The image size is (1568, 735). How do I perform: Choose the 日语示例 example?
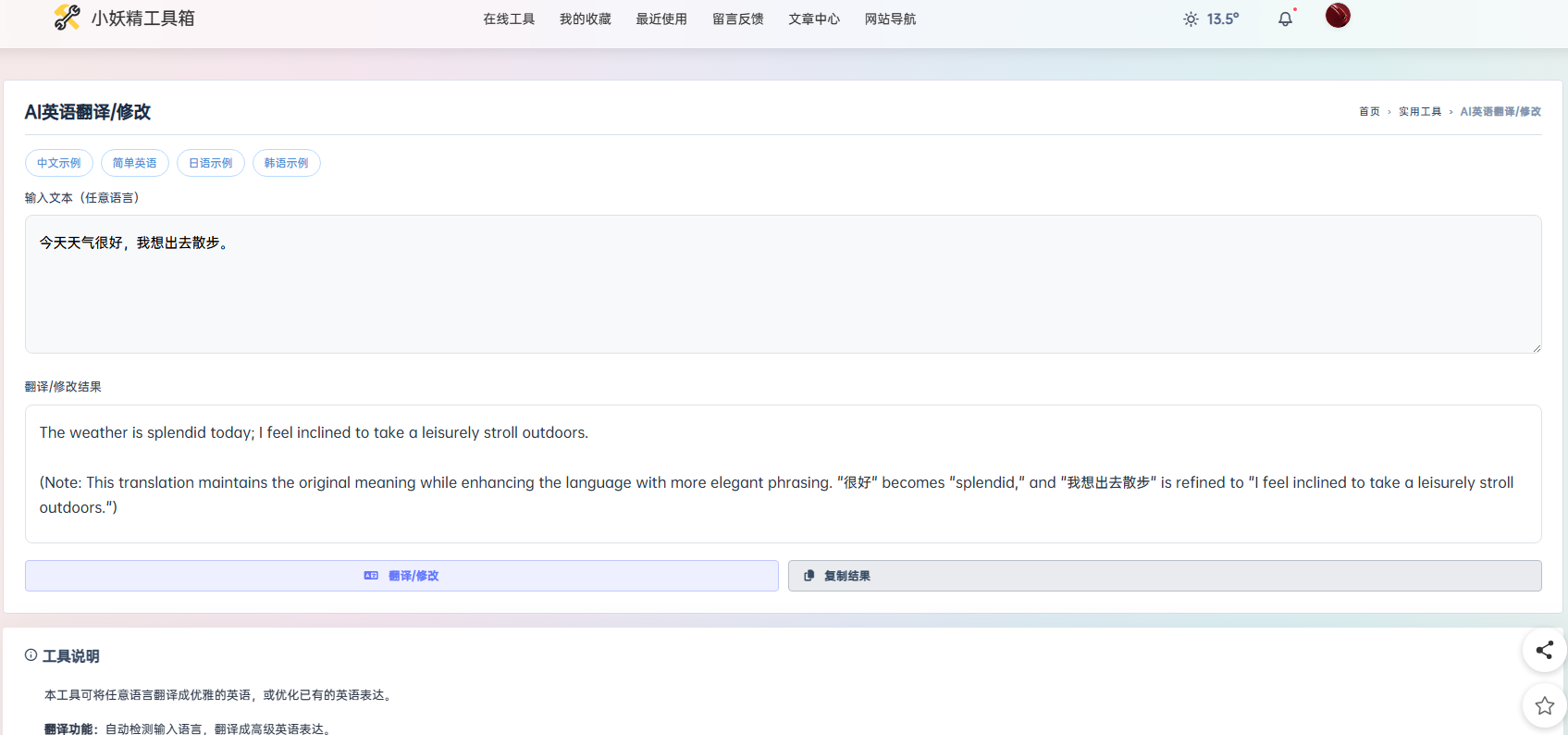[x=211, y=163]
